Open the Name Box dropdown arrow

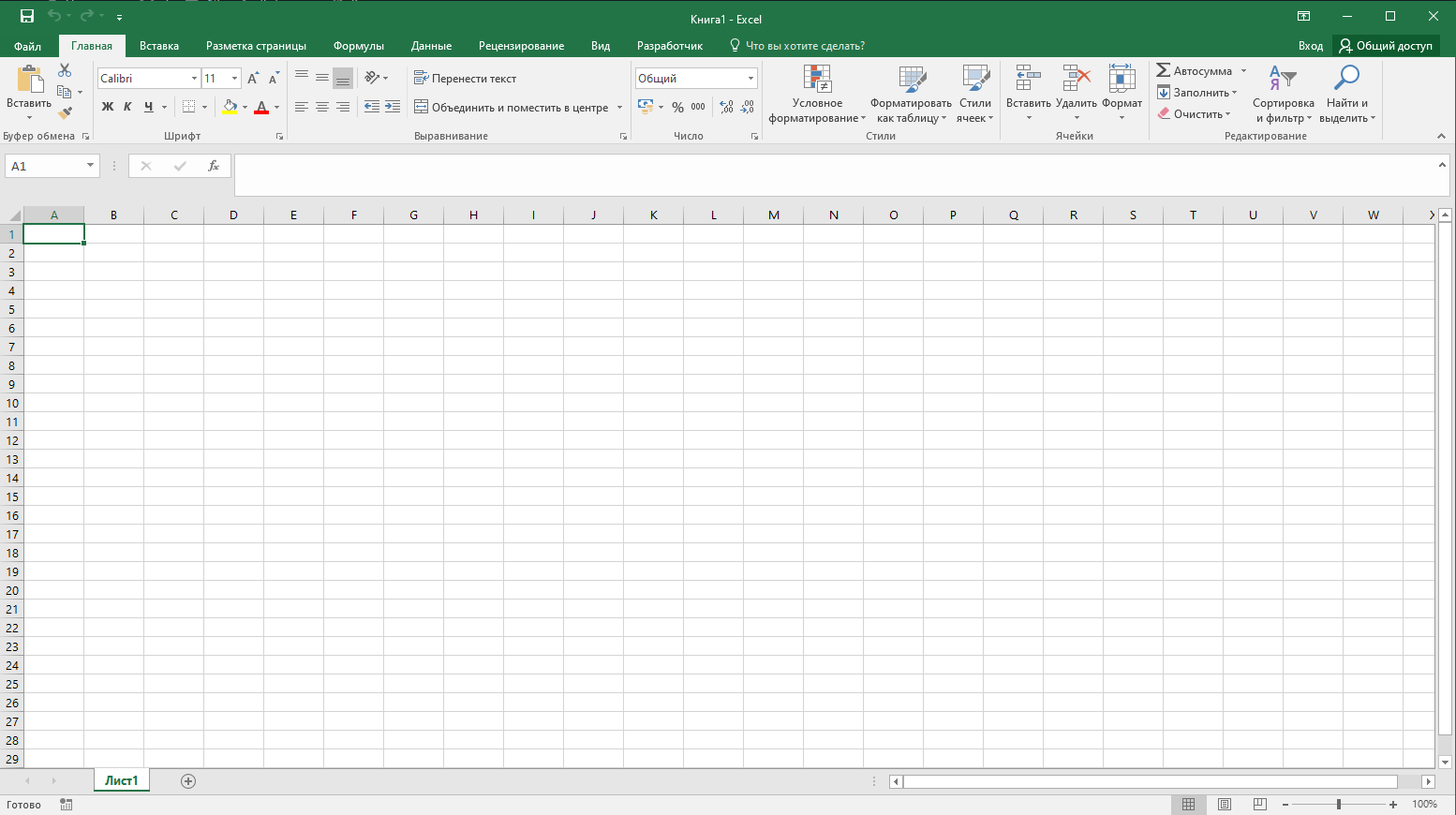[90, 166]
